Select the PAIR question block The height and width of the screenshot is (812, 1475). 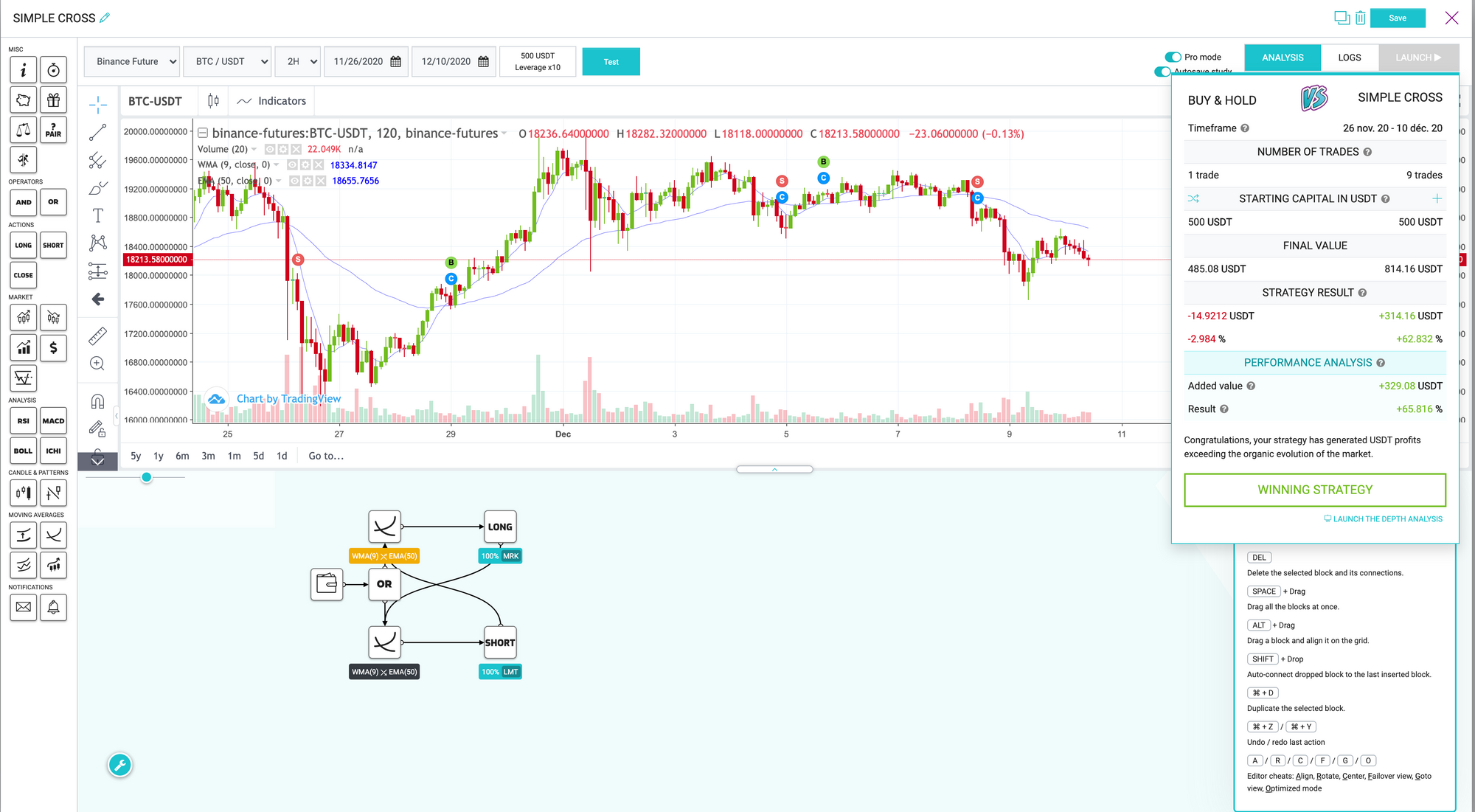point(53,130)
